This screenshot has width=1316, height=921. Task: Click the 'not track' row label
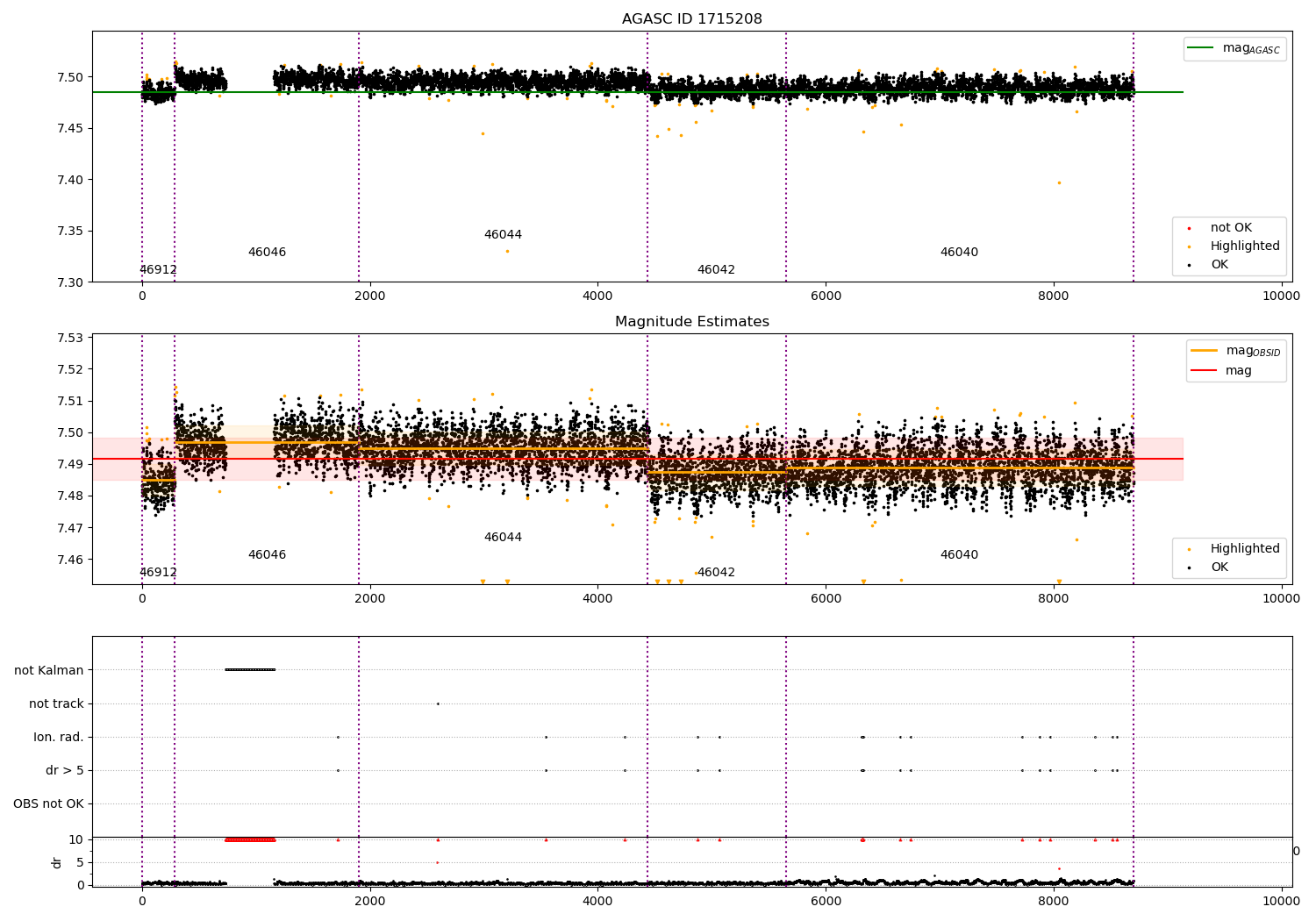point(56,703)
